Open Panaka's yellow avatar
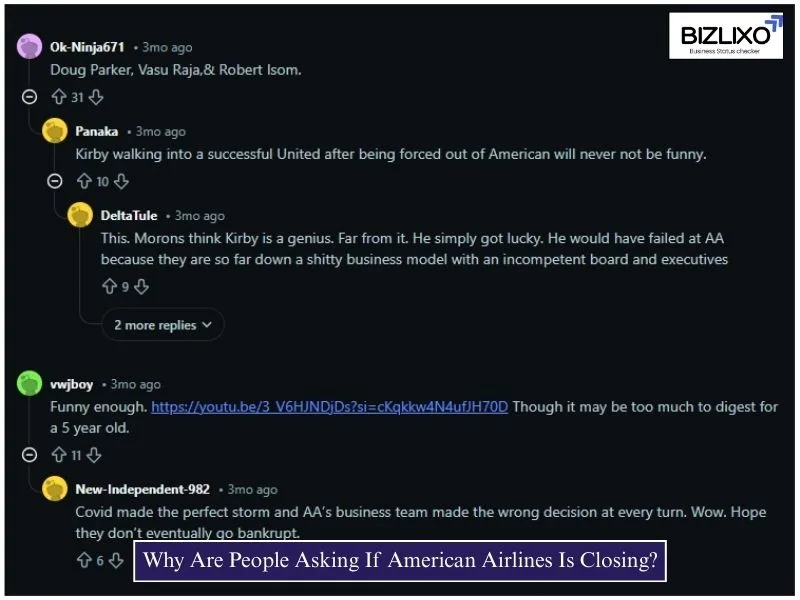Screen dimensions: 800x600 tap(54, 131)
